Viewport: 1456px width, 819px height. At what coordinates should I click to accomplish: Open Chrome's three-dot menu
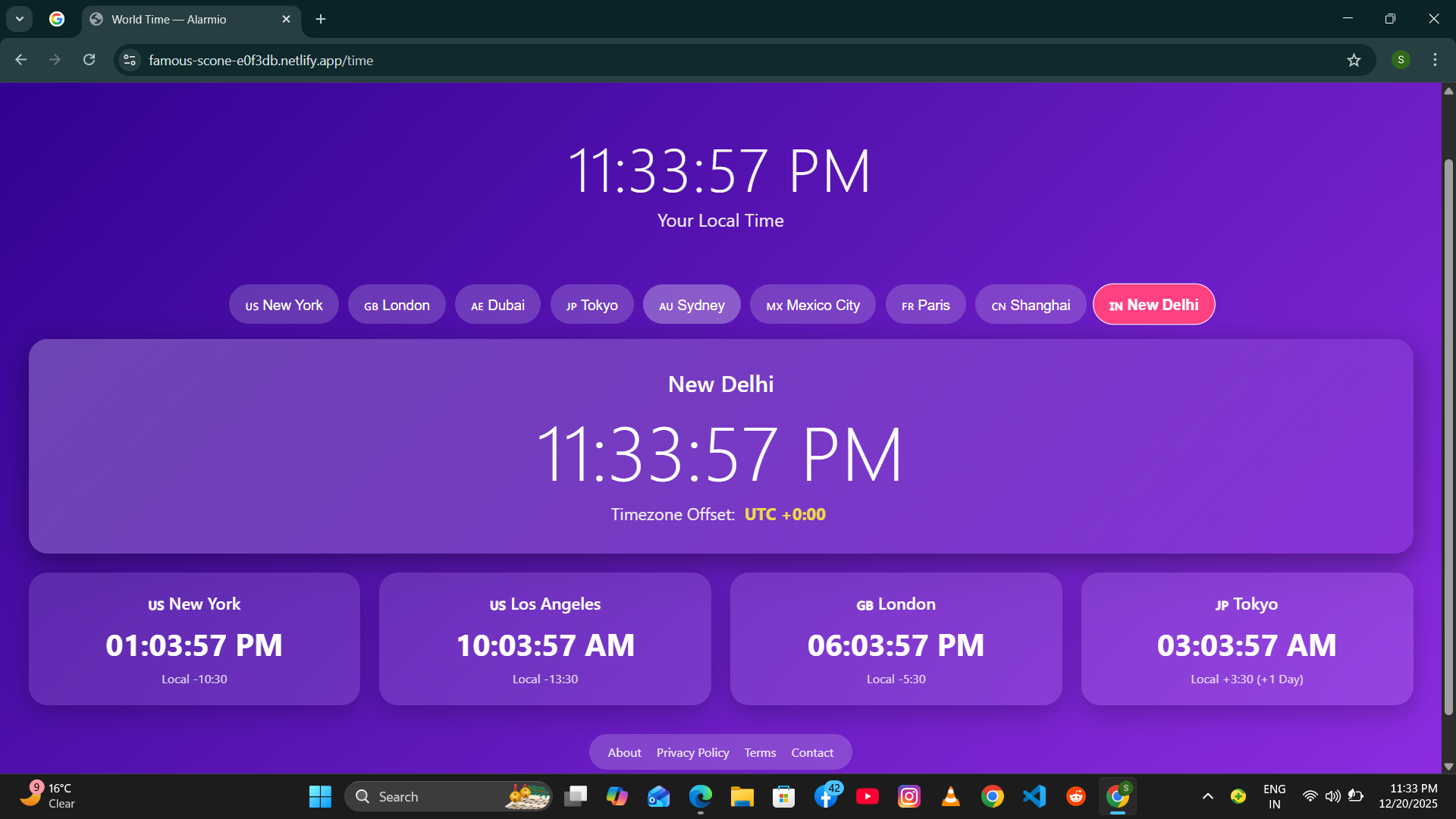click(x=1435, y=60)
